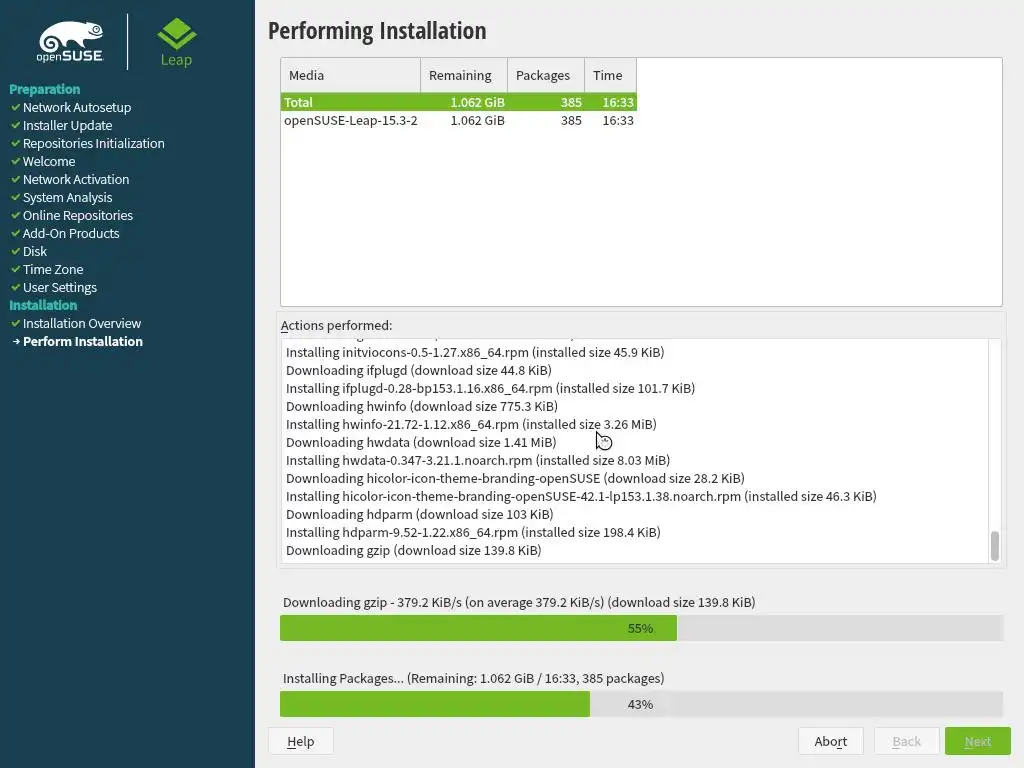Click the 'Installing hdparm-9.52' log line
Viewport: 1024px width, 768px height.
pyautogui.click(x=473, y=532)
